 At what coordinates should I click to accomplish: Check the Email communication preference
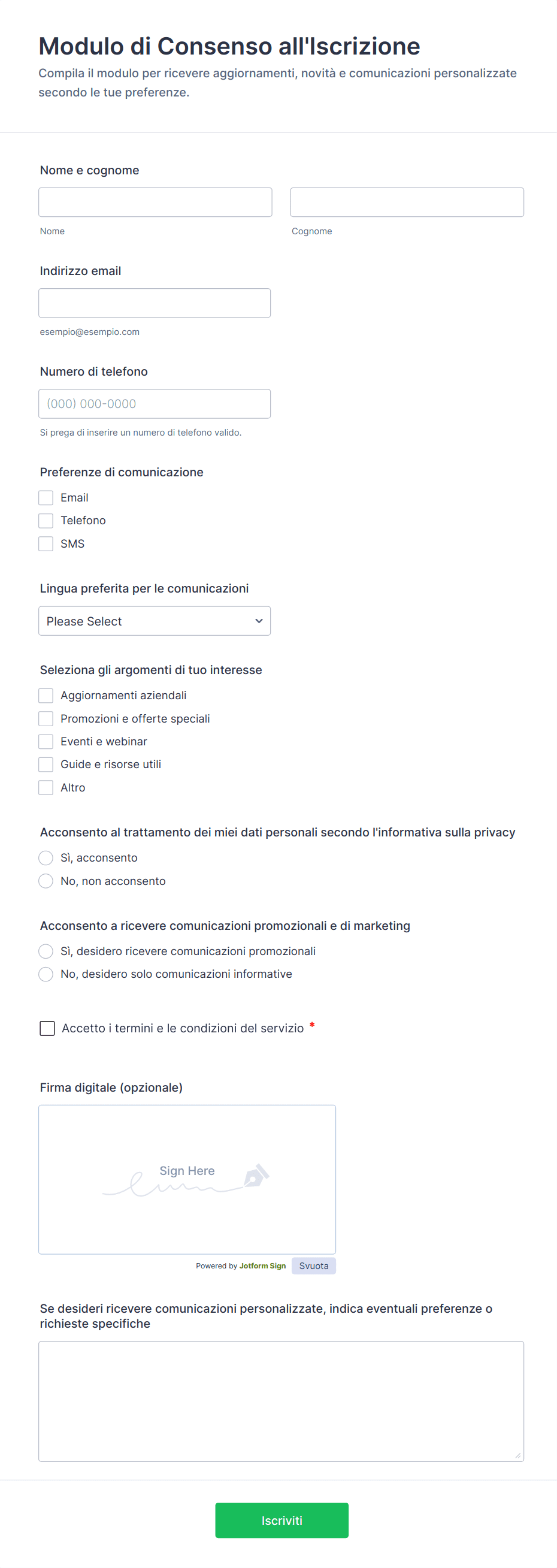pyautogui.click(x=46, y=498)
